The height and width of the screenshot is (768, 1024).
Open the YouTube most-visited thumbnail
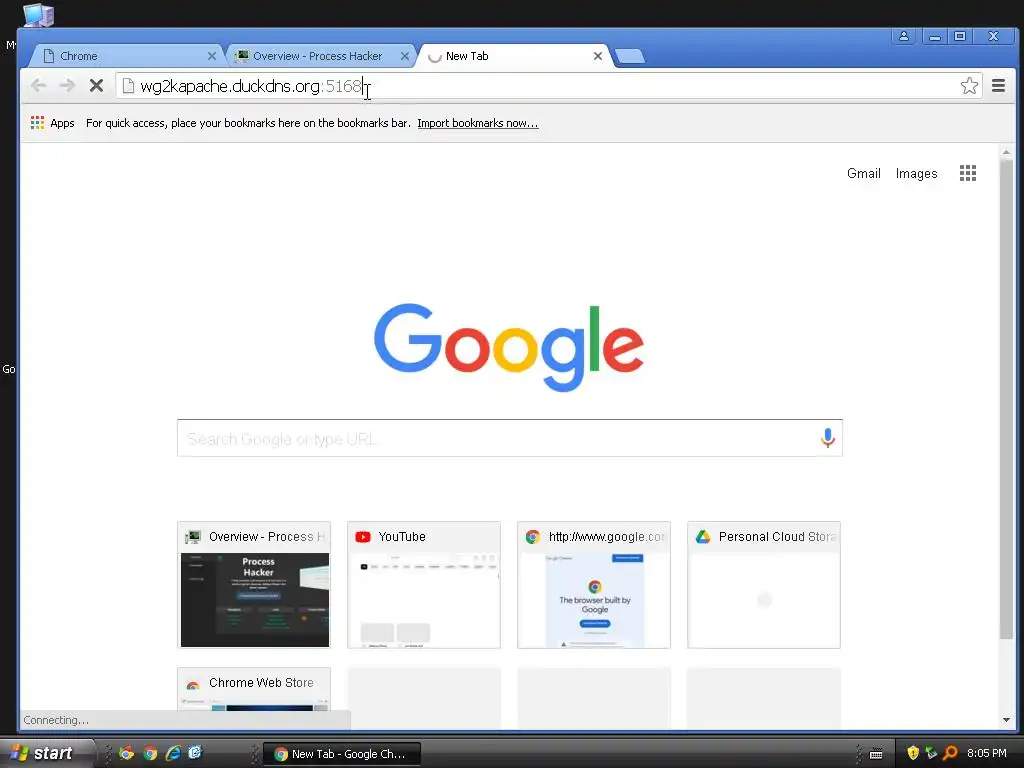424,584
